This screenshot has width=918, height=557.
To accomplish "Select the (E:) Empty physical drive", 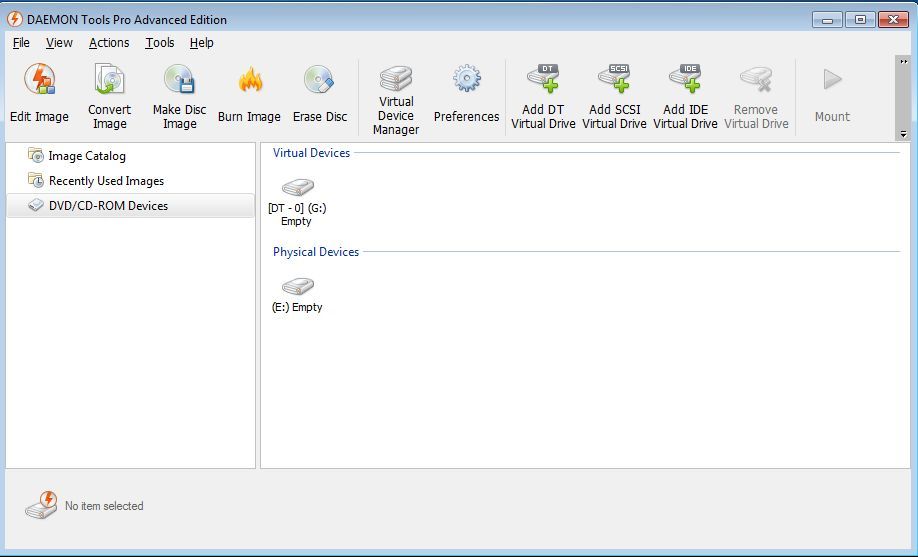I will 297,295.
